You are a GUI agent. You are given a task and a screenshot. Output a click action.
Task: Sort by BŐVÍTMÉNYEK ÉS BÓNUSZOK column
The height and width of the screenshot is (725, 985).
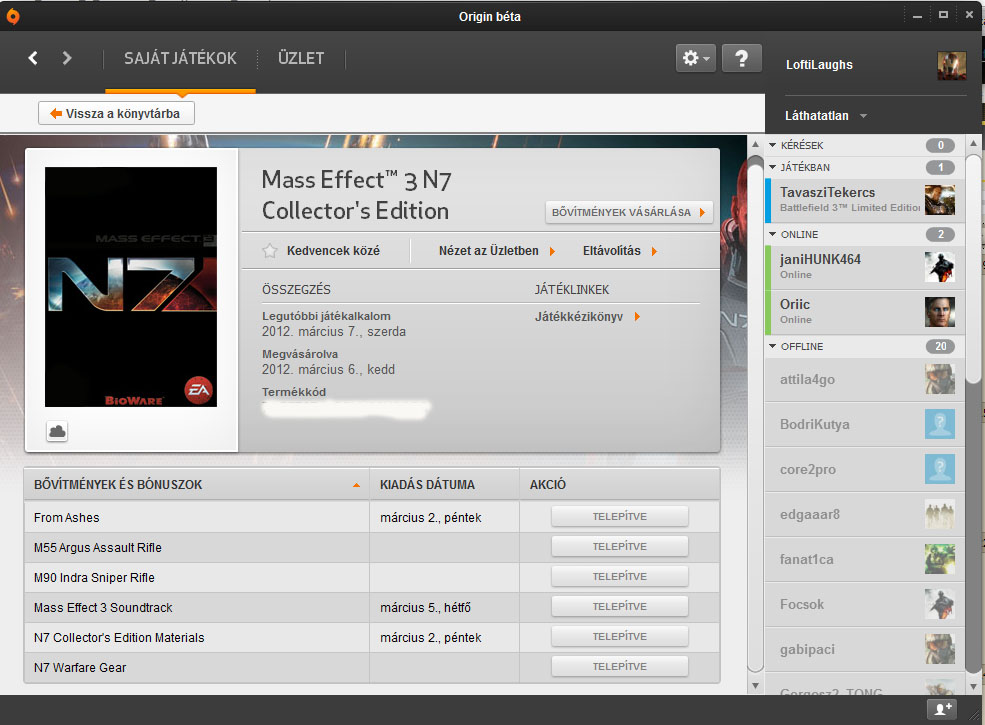point(197,484)
